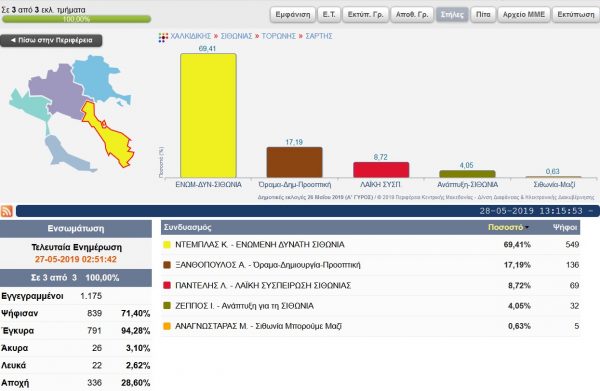Click the Αποθ. Γρ. button
600x391 pixels.
click(x=412, y=15)
